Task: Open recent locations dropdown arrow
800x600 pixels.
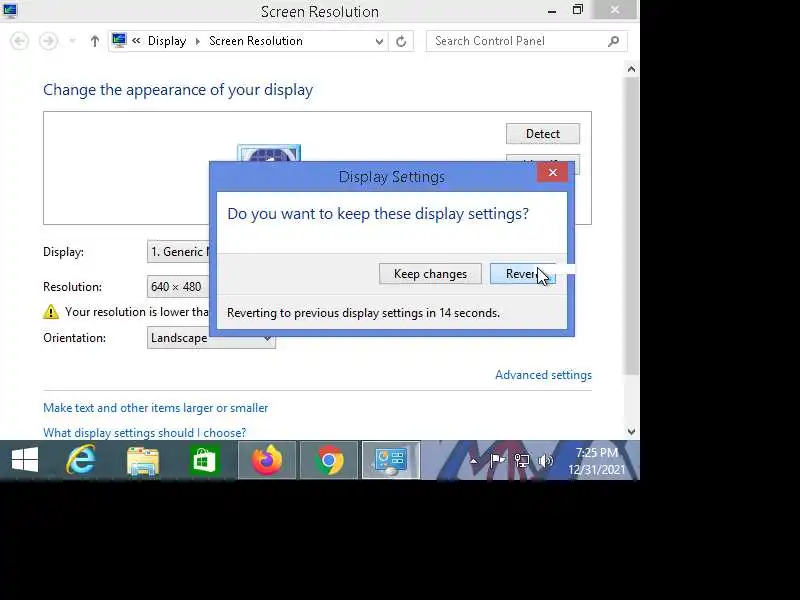Action: tap(72, 41)
